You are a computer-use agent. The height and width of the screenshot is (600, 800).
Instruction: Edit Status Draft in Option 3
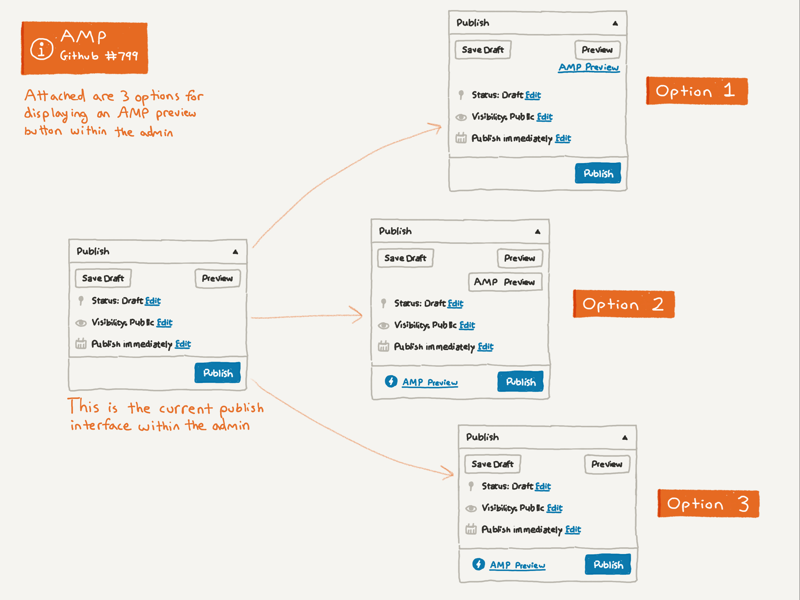(543, 486)
